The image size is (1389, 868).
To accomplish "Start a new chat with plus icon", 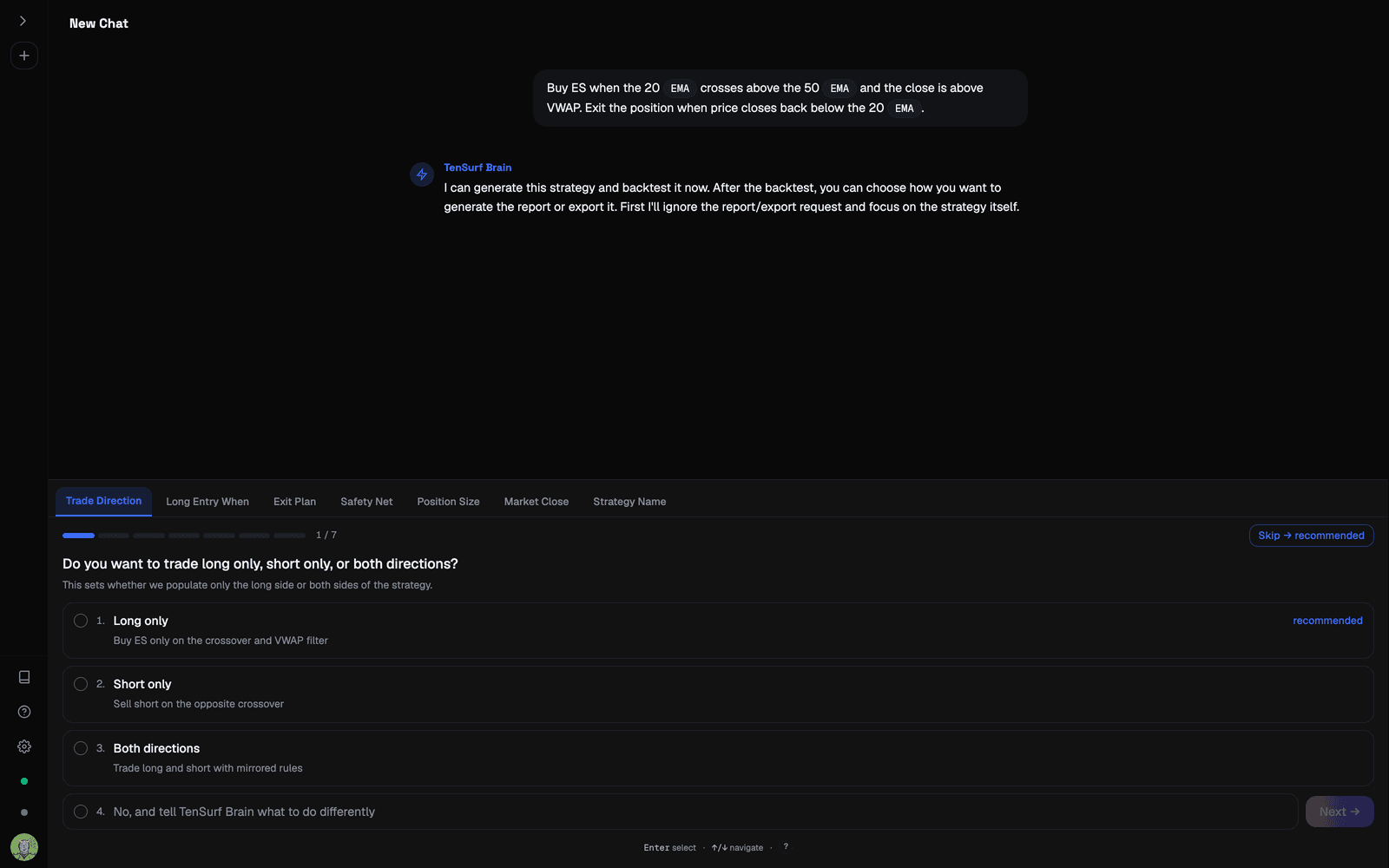I will (x=24, y=56).
